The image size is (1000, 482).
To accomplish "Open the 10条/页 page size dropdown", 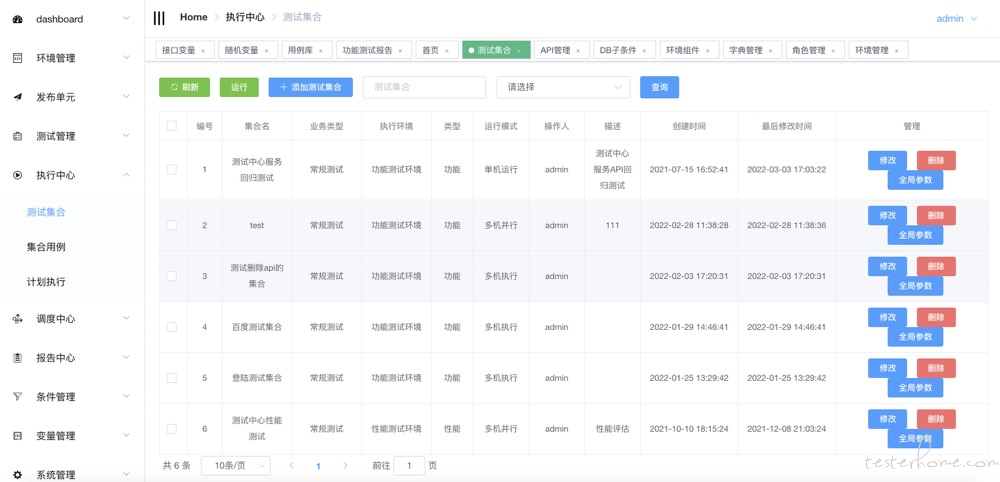I will coord(236,465).
